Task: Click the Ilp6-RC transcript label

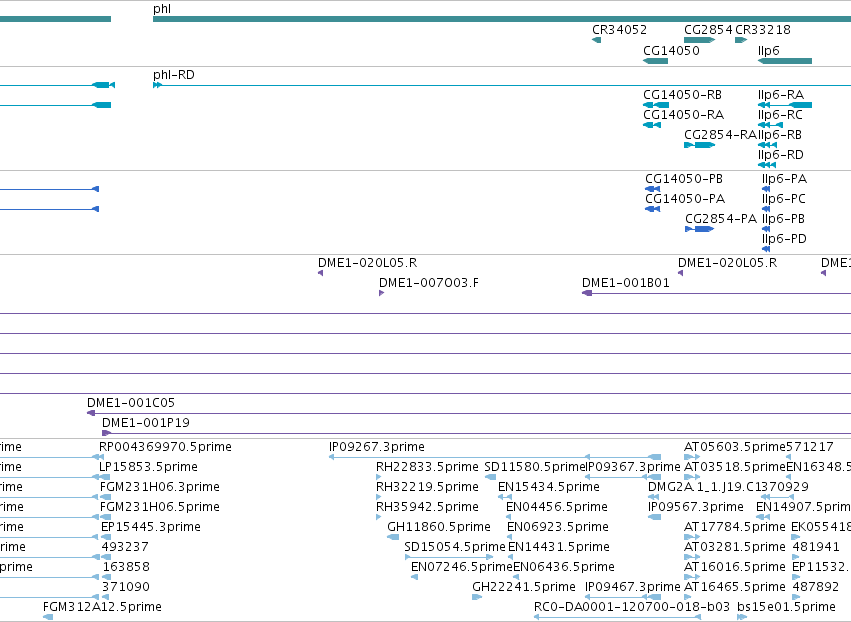Action: 780,115
